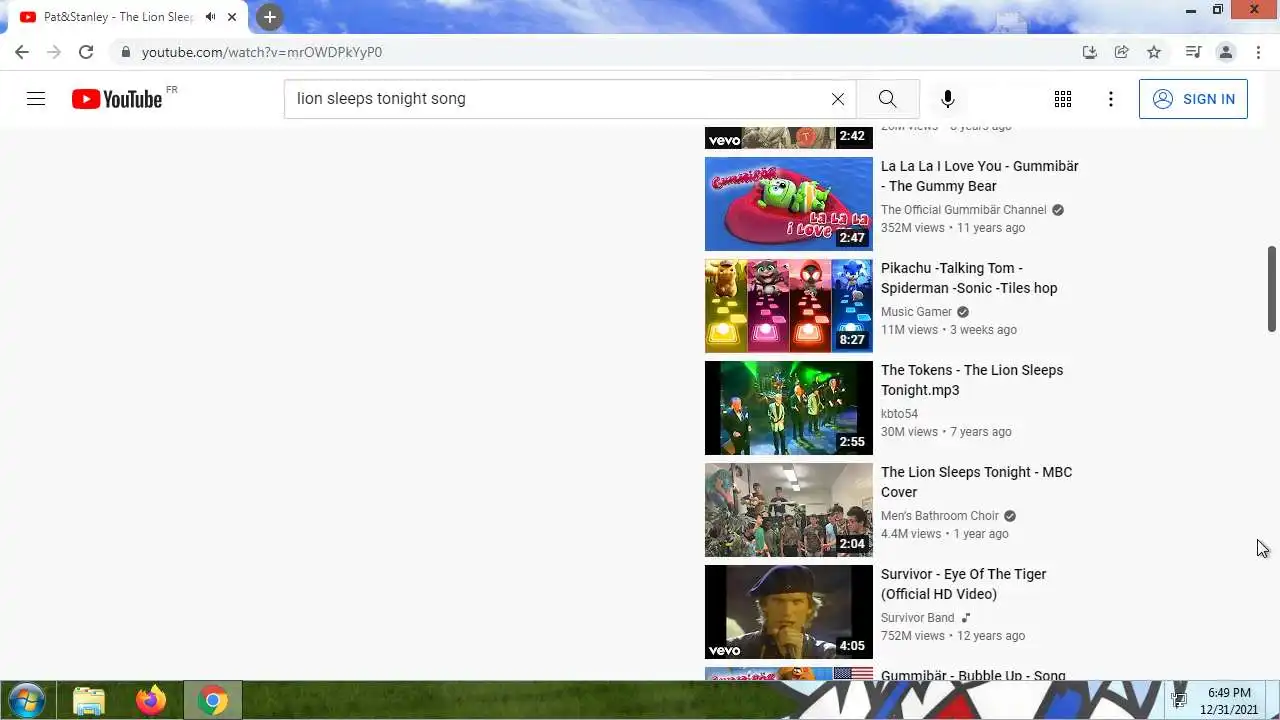Click the install app icon in address bar
1280x720 pixels.
1090,52
